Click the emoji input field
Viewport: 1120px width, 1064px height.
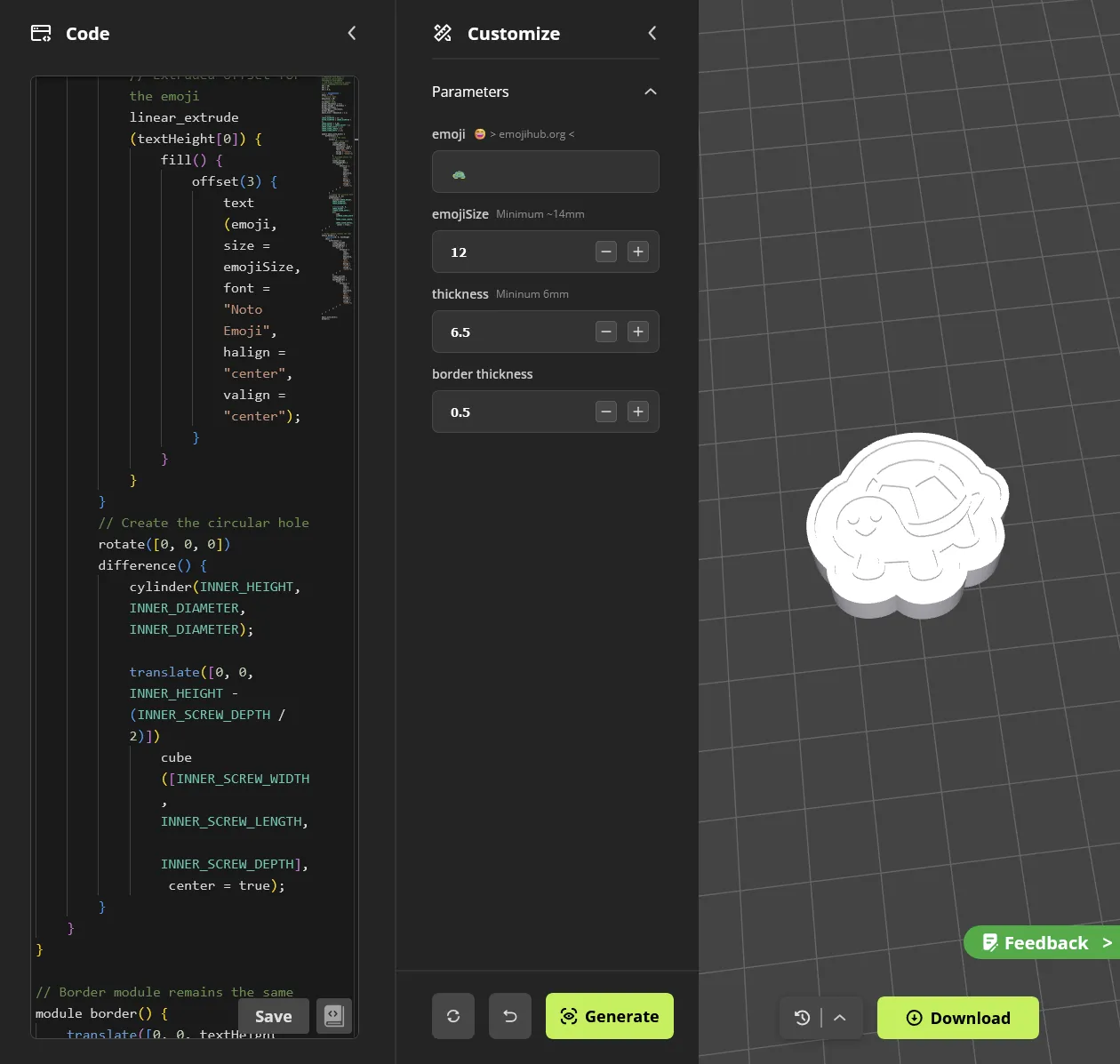click(x=546, y=172)
